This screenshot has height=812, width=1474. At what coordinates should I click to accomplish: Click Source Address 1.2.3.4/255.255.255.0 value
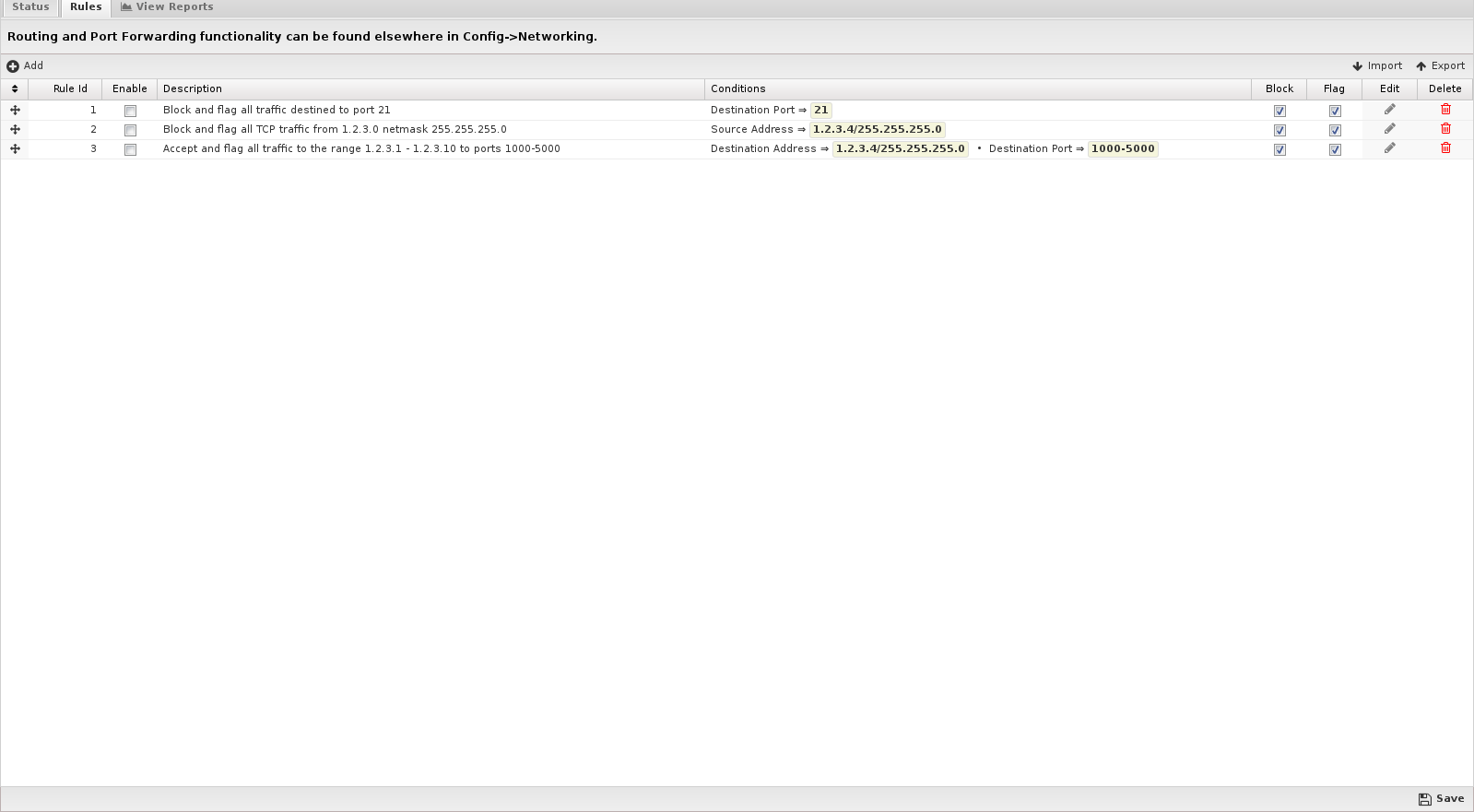coord(877,129)
